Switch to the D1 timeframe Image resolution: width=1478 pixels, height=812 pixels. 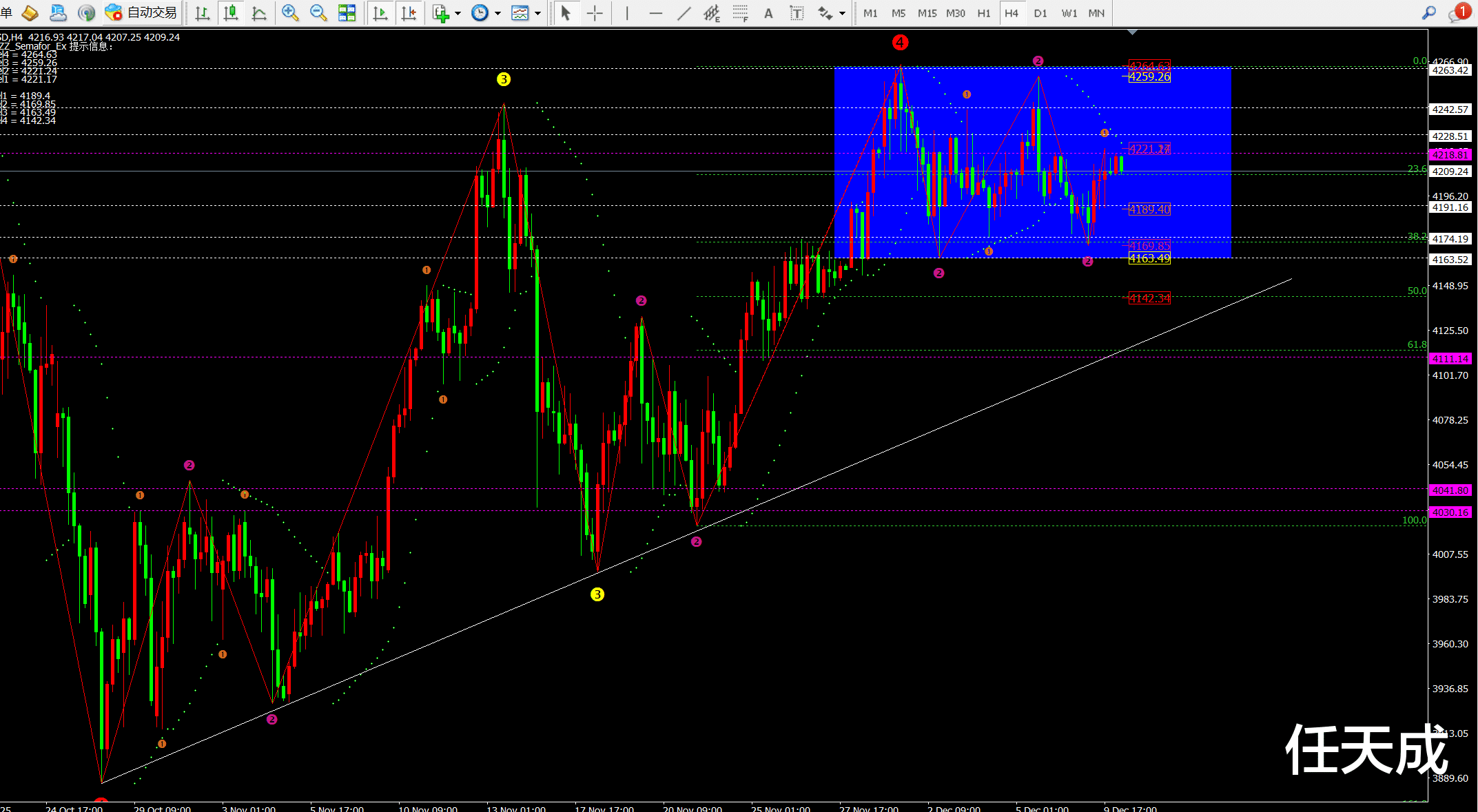point(1040,13)
